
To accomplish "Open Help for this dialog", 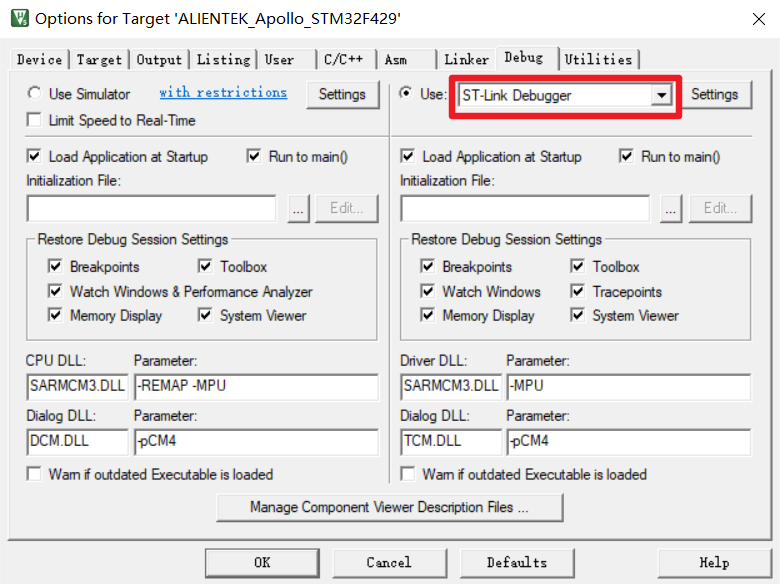I will (714, 563).
